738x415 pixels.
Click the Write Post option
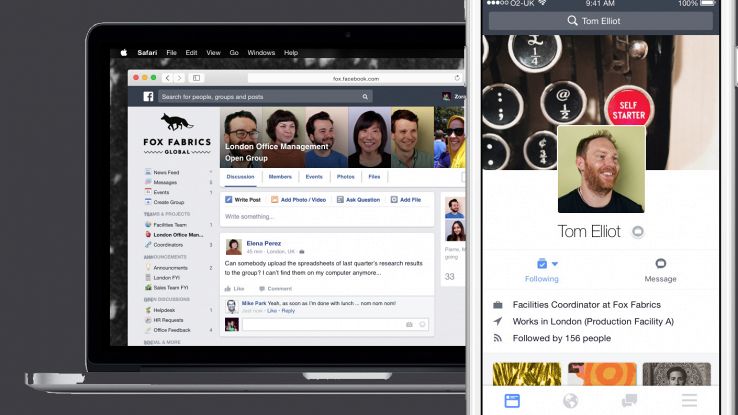243,200
